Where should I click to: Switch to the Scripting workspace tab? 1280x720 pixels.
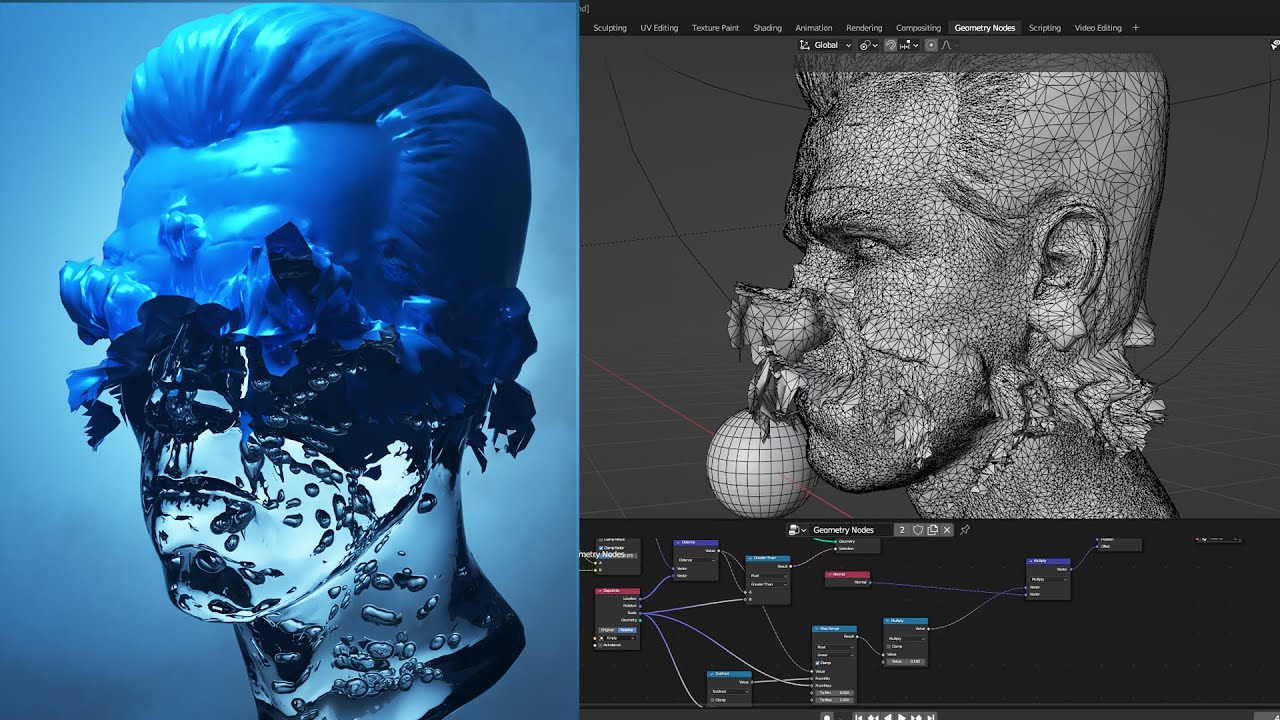coord(1045,28)
